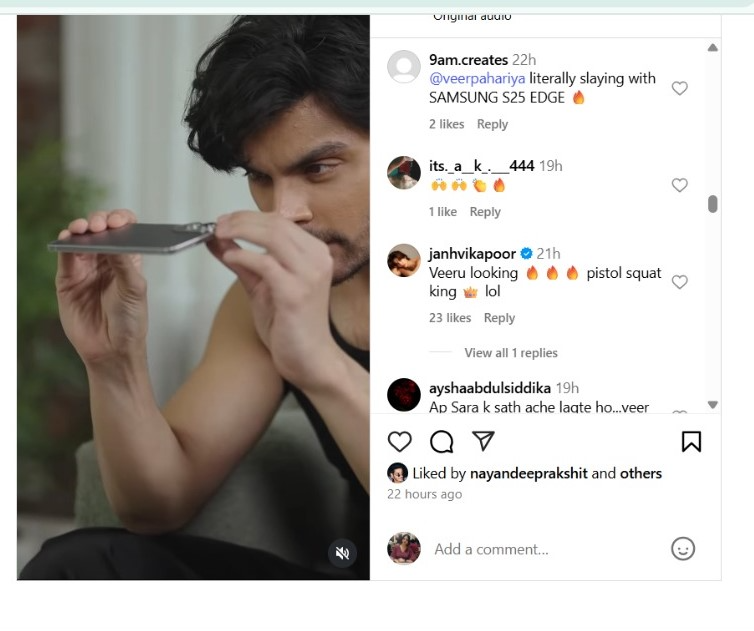Click the comments scrollbar thumb
This screenshot has height=631, width=754.
712,204
